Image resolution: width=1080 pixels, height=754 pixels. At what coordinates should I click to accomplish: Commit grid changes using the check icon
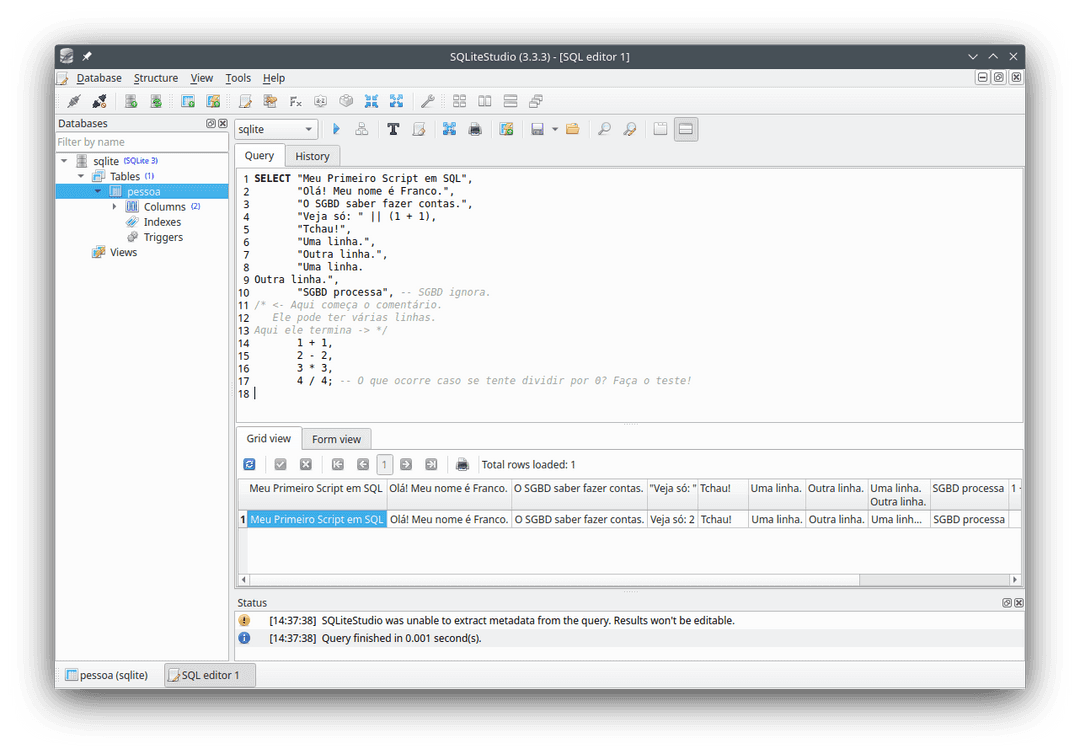pyautogui.click(x=281, y=463)
